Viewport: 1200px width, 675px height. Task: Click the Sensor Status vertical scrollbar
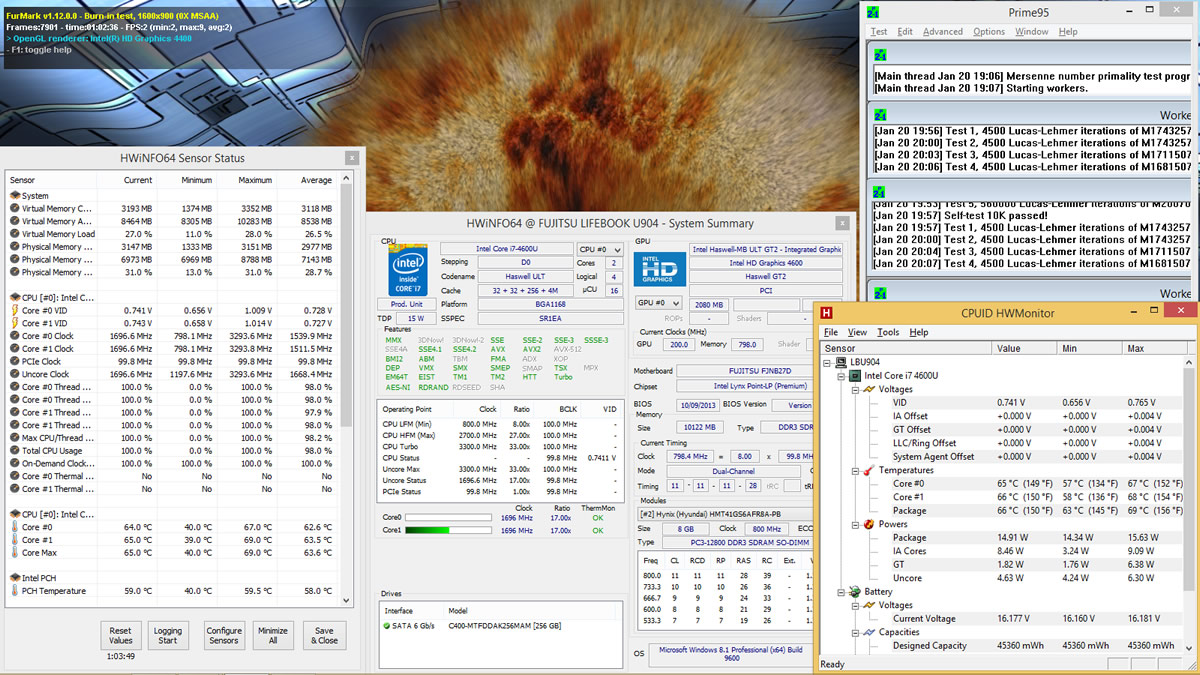click(x=346, y=388)
